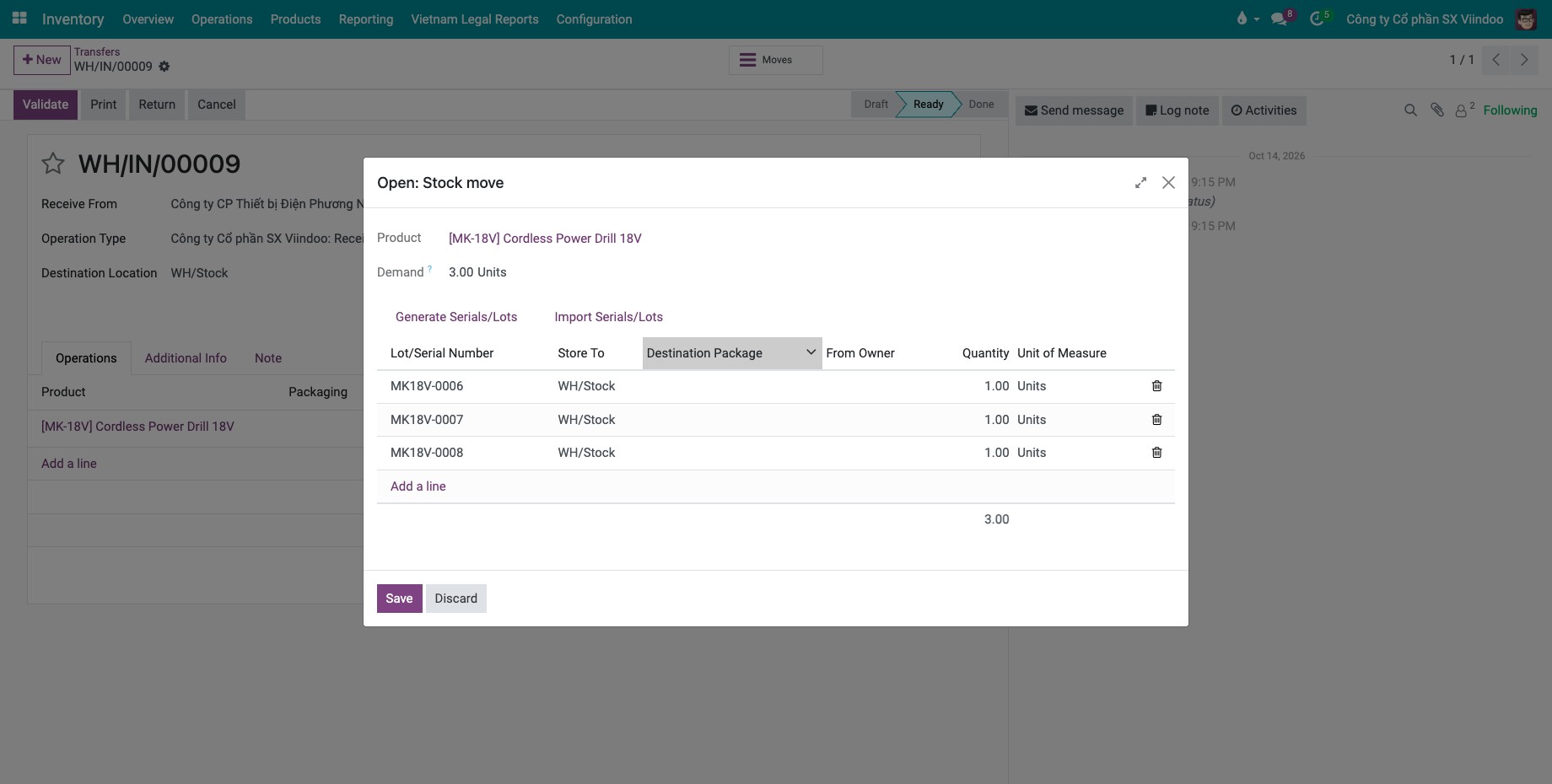Search in chatter messages
This screenshot has width=1552, height=784.
[1410, 110]
